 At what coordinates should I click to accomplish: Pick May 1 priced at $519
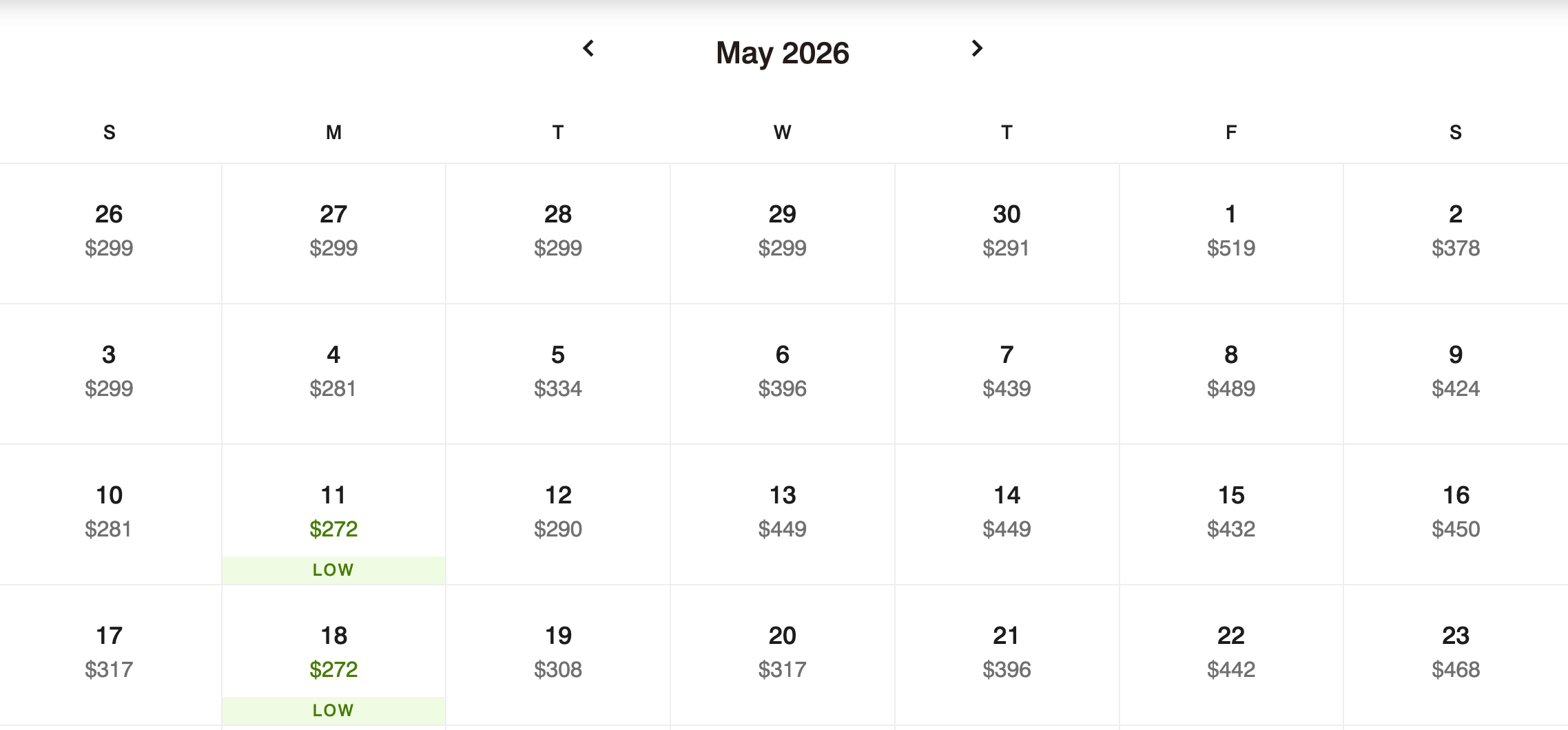tap(1231, 231)
